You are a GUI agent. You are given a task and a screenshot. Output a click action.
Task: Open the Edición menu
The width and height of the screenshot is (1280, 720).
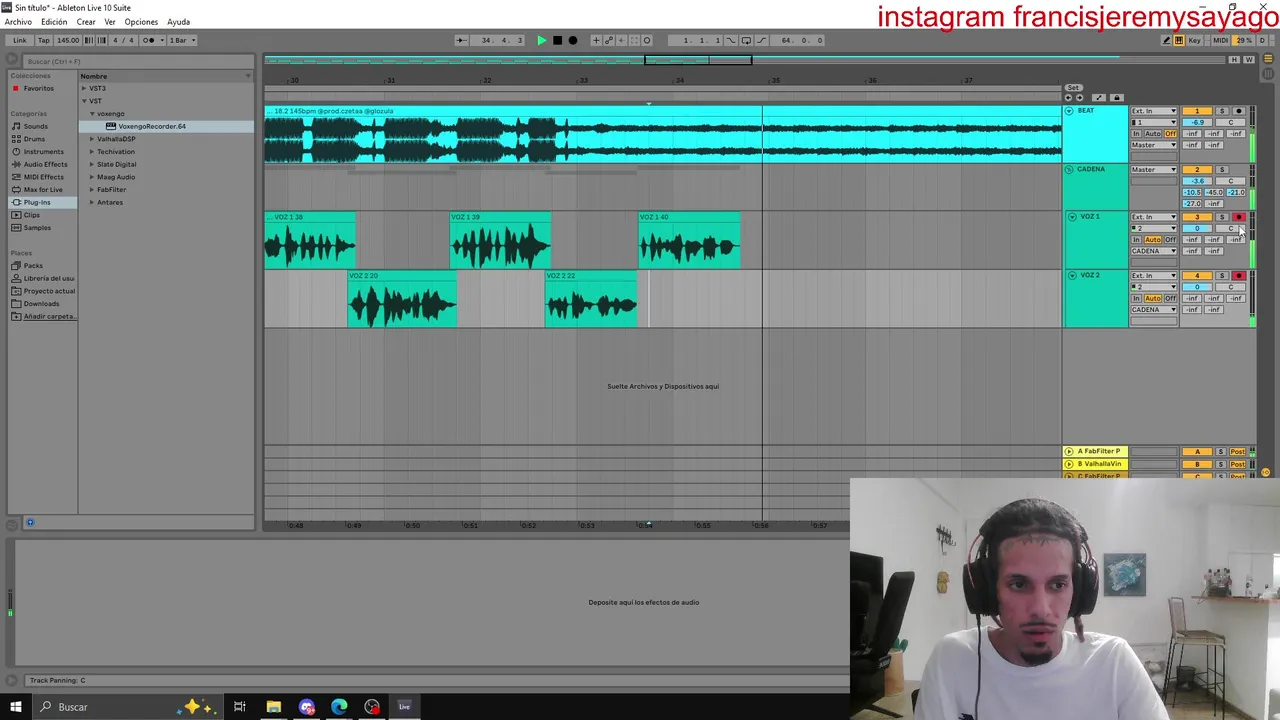(54, 22)
